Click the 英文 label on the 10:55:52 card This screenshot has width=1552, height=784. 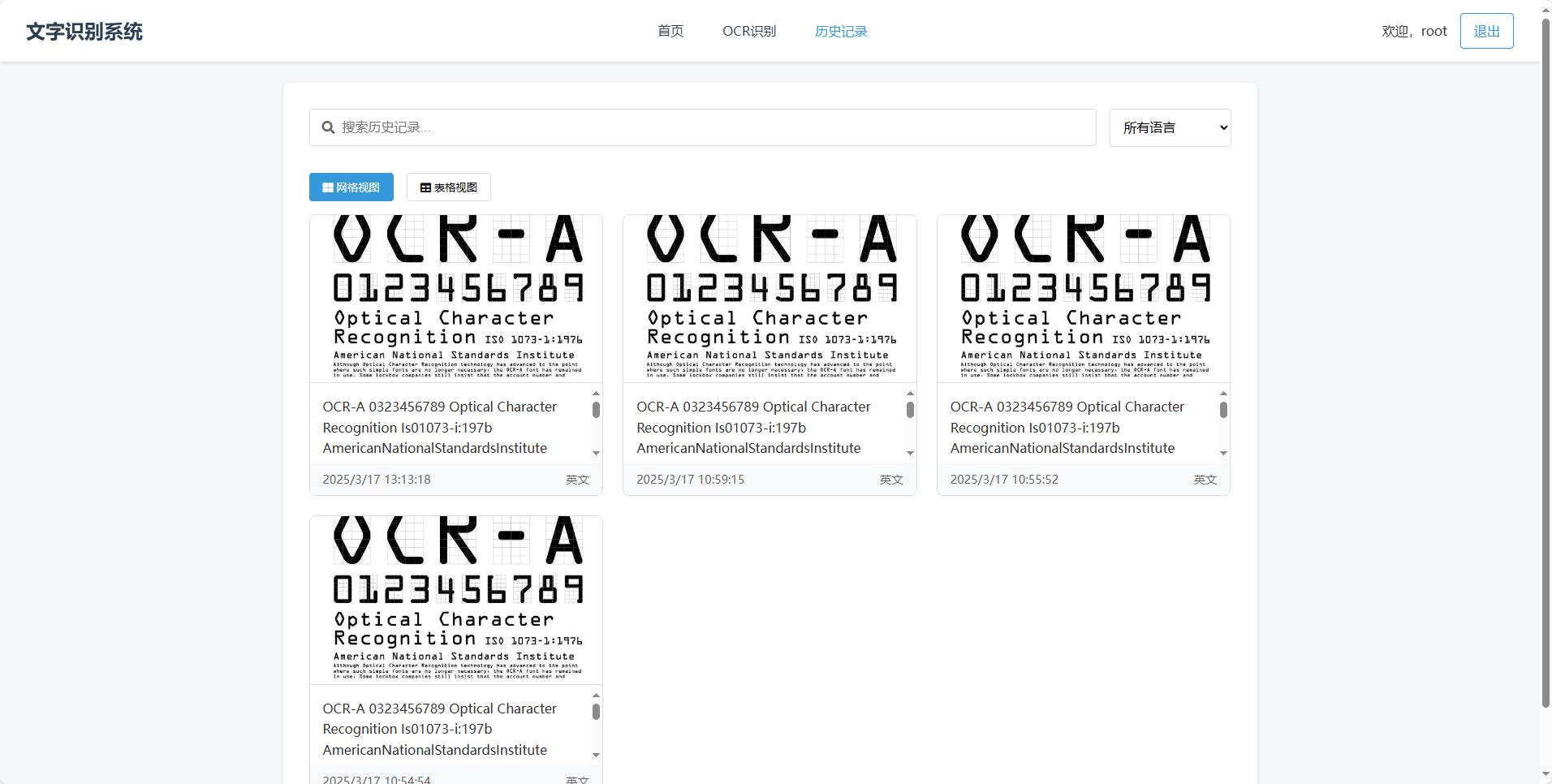pyautogui.click(x=1205, y=480)
